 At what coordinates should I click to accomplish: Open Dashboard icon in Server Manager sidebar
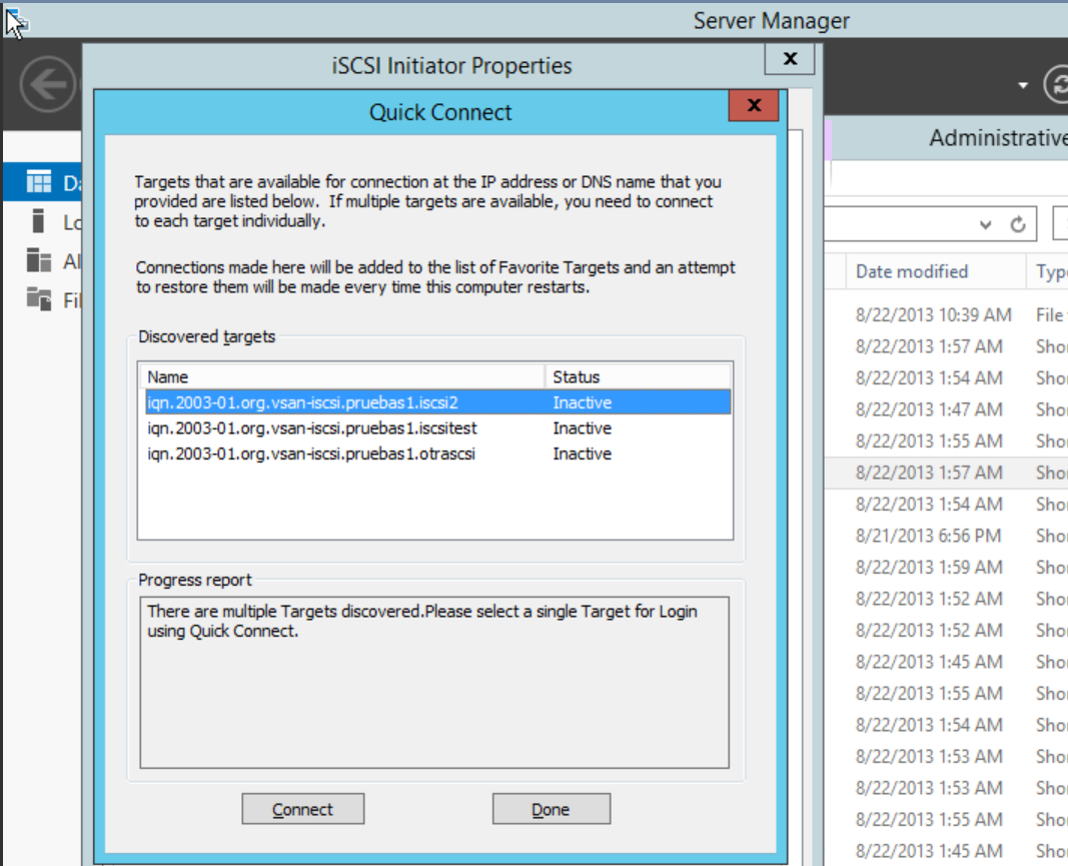point(39,182)
